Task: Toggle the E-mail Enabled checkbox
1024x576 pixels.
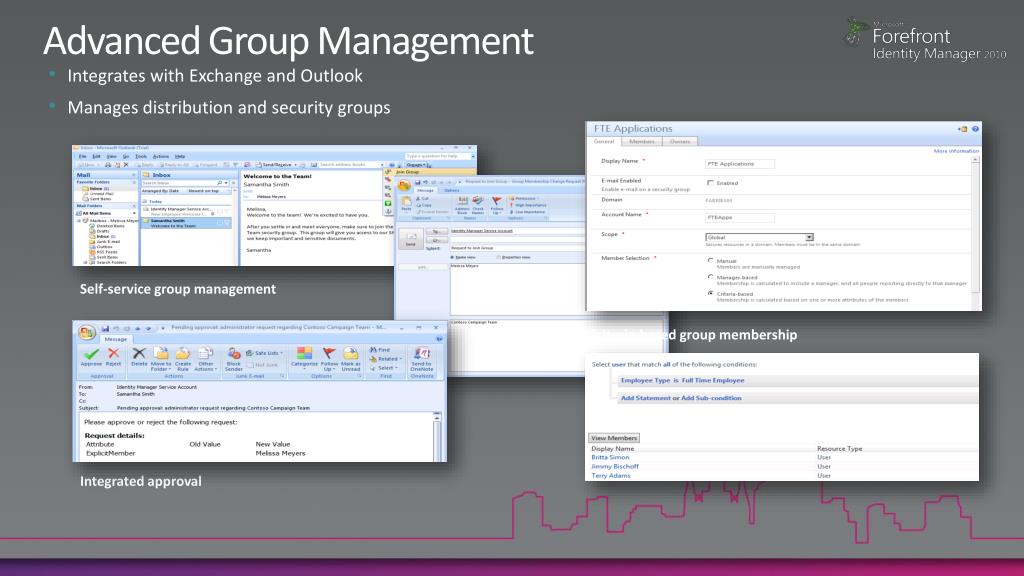Action: [x=710, y=183]
